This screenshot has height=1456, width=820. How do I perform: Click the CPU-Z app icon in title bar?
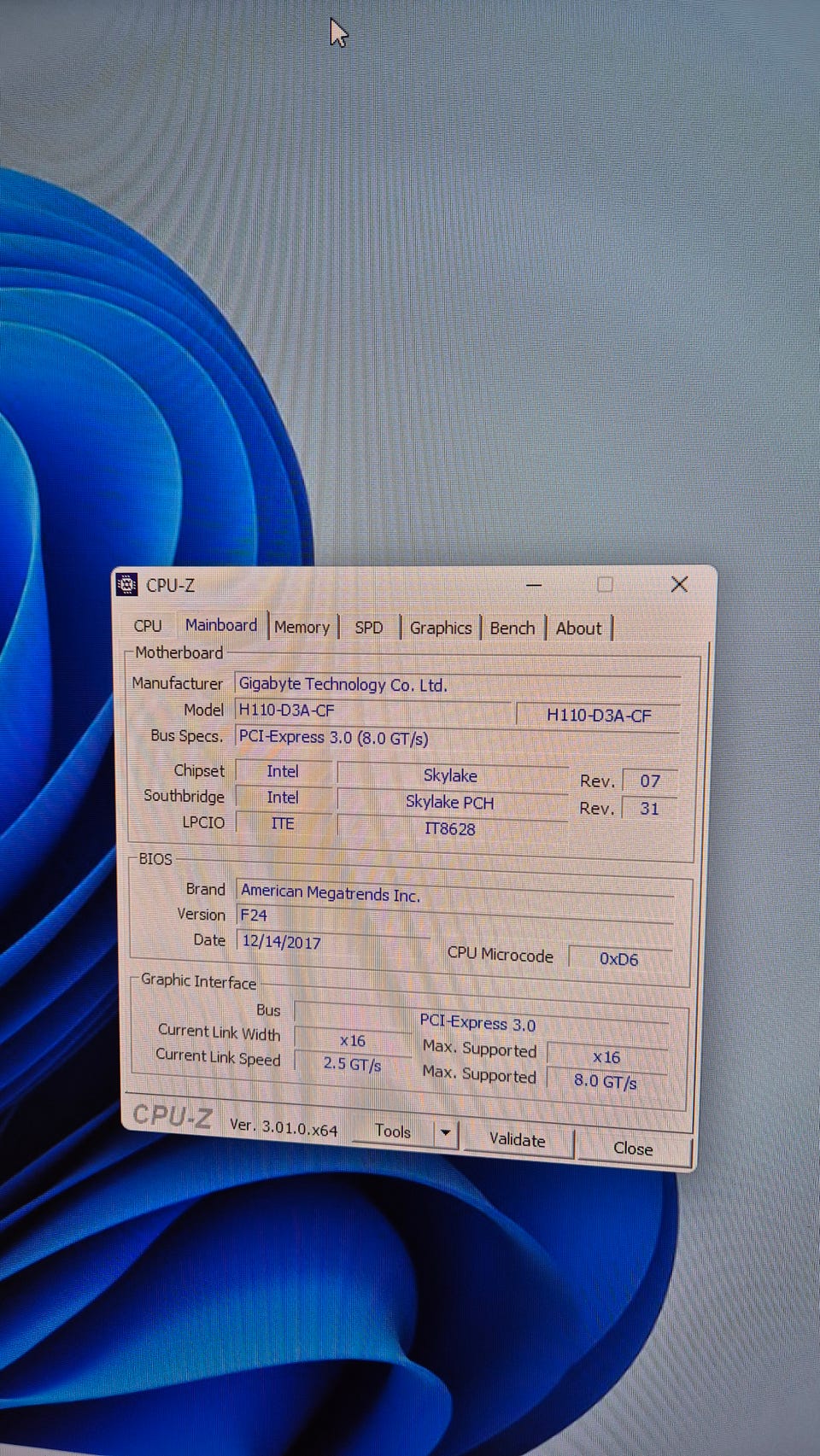pos(126,584)
